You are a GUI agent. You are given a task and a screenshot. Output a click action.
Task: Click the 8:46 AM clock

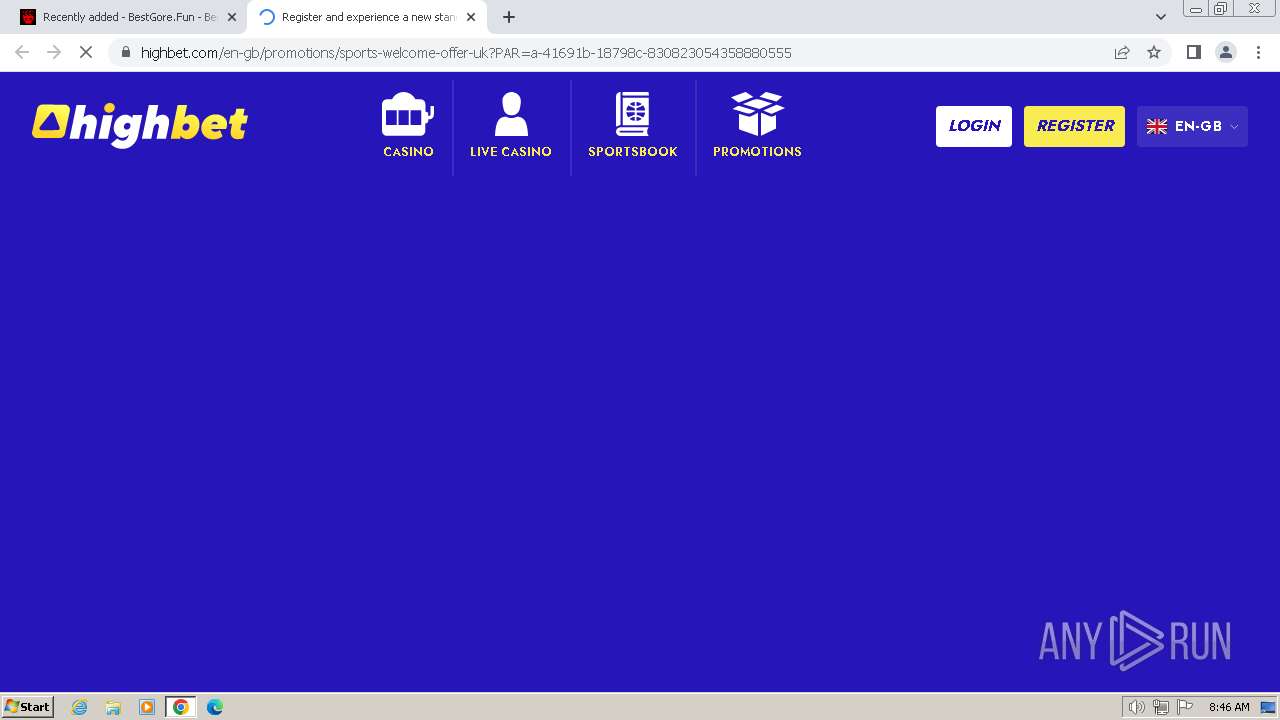[1229, 707]
